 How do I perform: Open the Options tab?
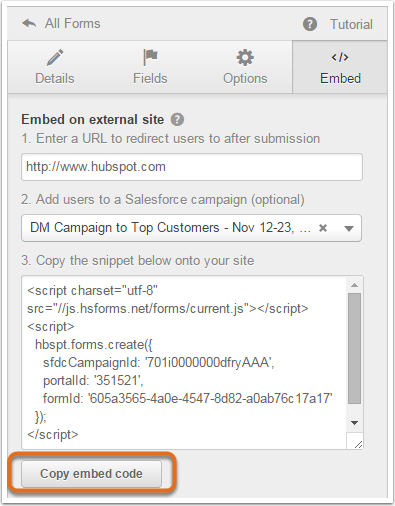tap(245, 67)
